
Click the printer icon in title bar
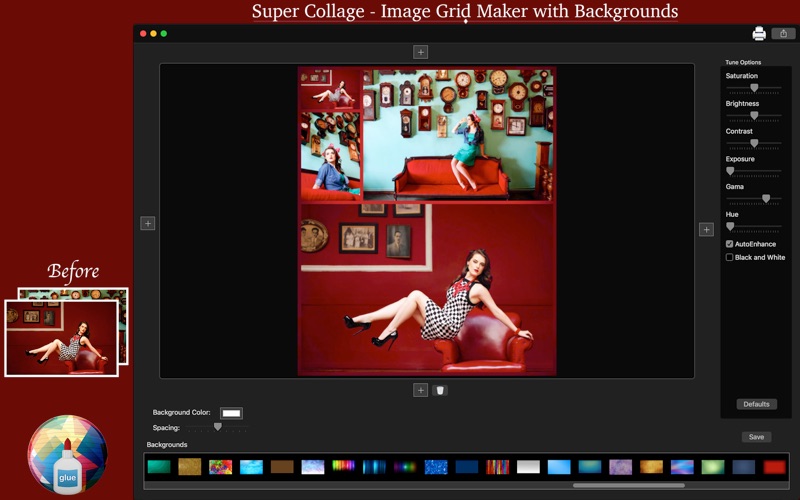click(759, 34)
